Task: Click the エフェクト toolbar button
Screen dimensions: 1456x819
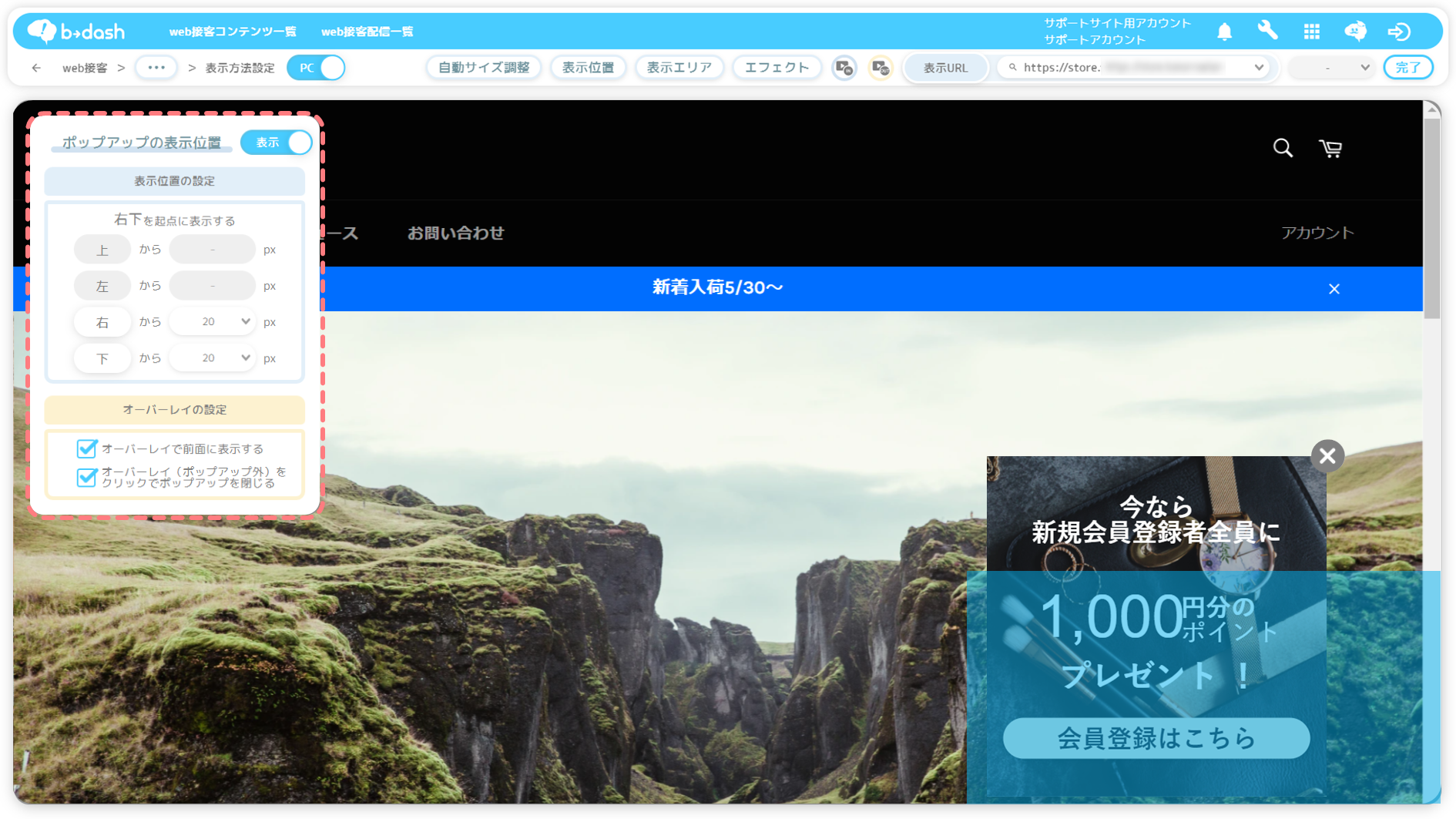Action: click(777, 68)
